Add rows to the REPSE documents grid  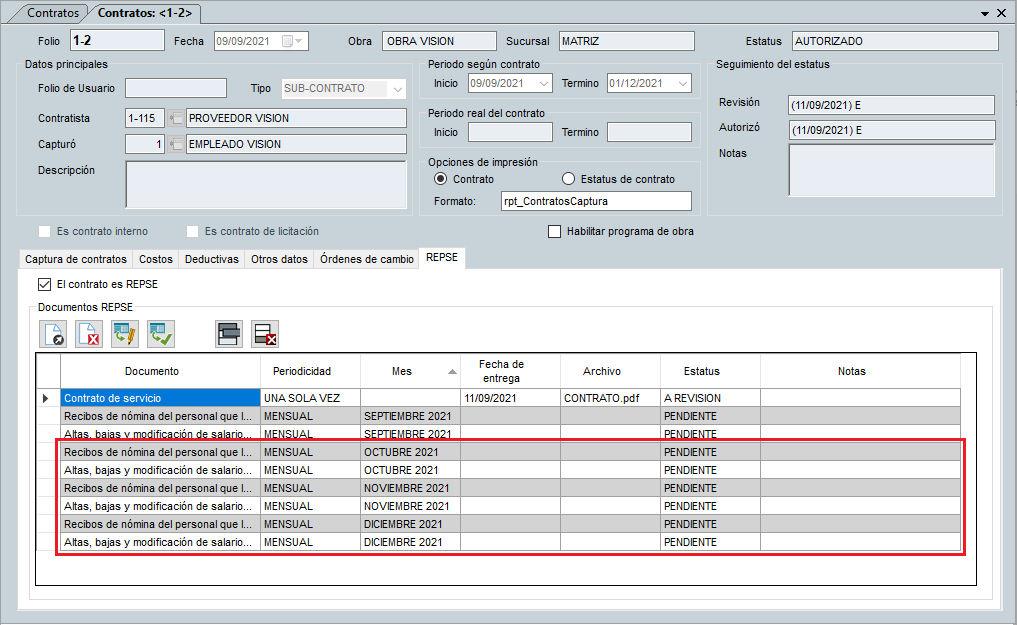[228, 333]
